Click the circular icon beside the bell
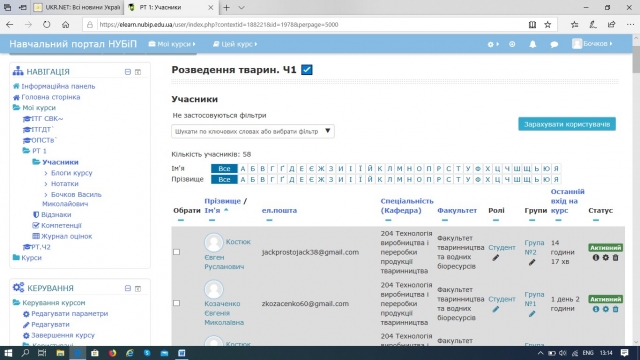This screenshot has height=360, width=640. (x=512, y=44)
